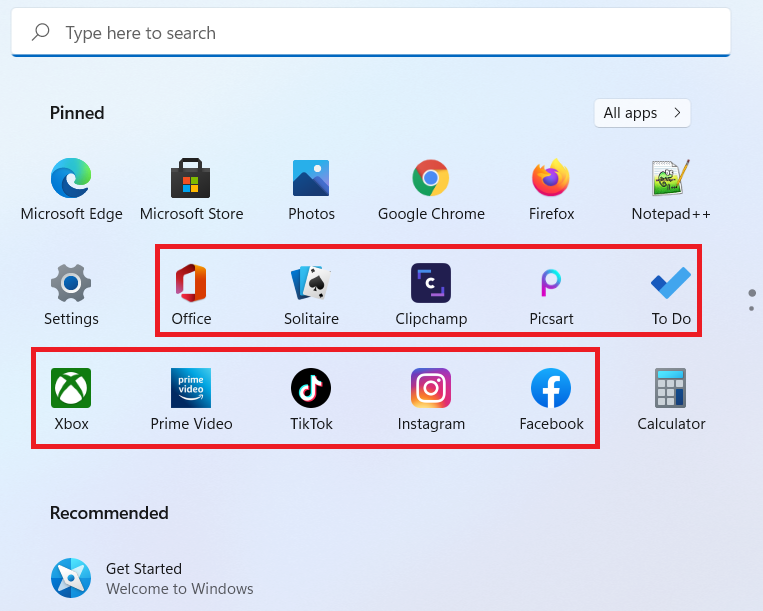Open the Xbox app

click(71, 399)
